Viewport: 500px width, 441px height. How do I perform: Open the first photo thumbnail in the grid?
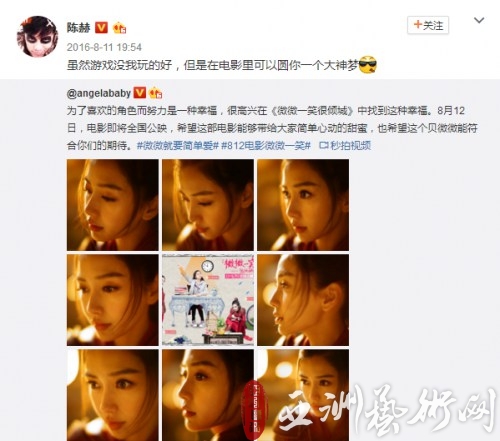[113, 205]
